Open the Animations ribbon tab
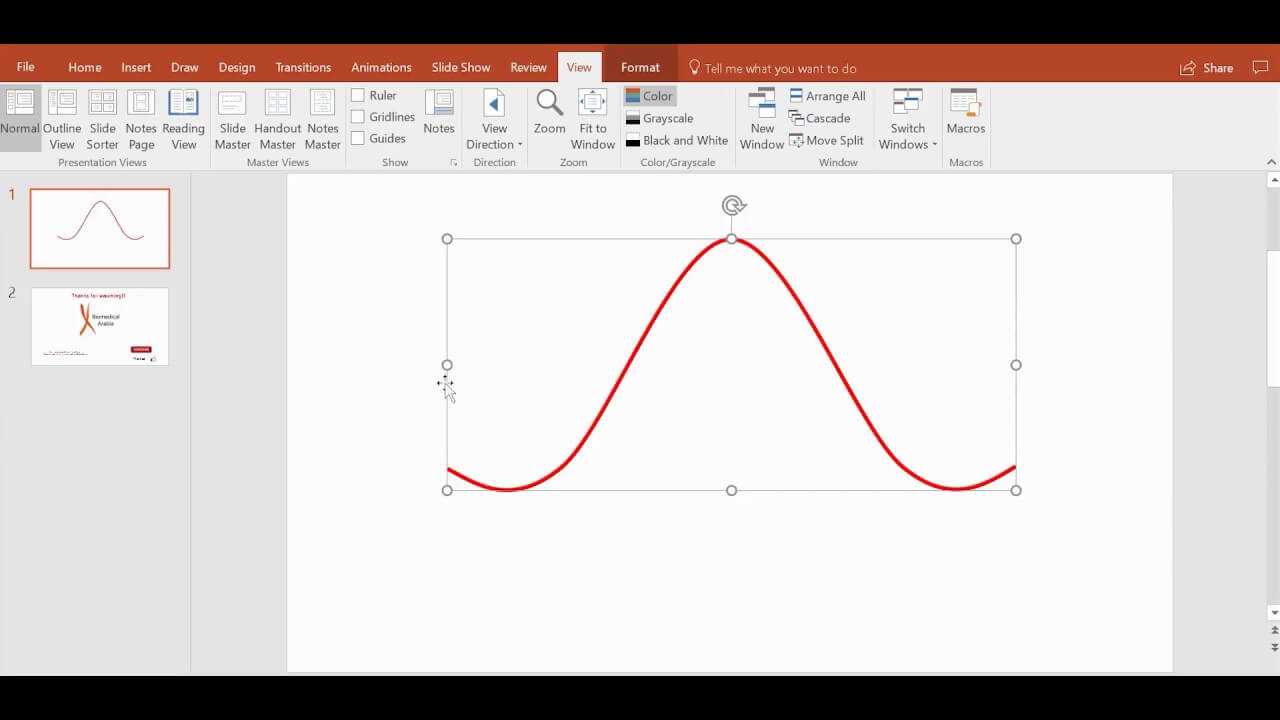Screen dimensions: 1280x720 381,68
